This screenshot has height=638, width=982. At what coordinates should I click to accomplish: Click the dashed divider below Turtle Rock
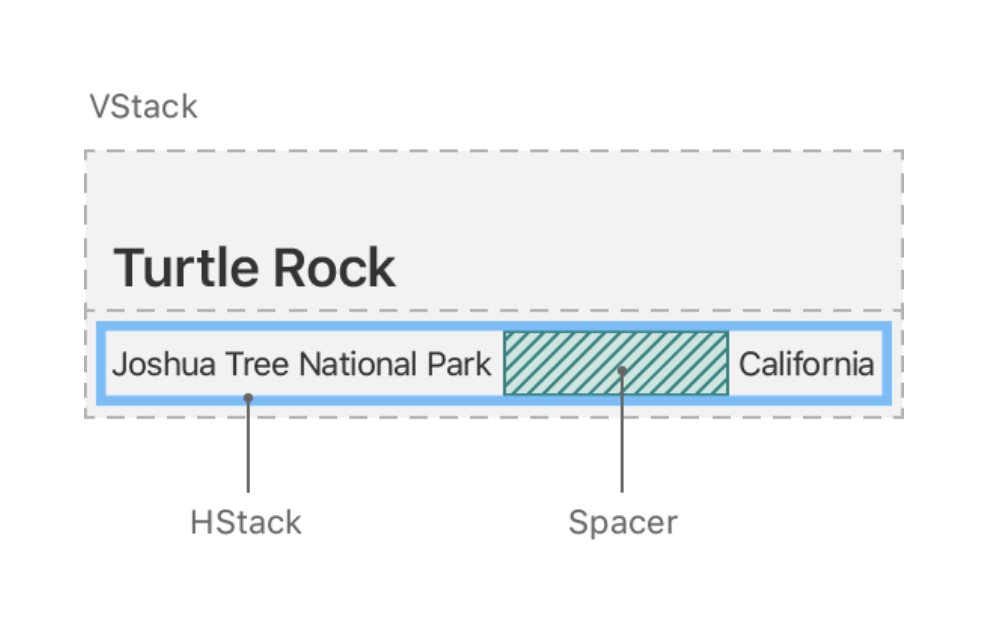(x=494, y=310)
